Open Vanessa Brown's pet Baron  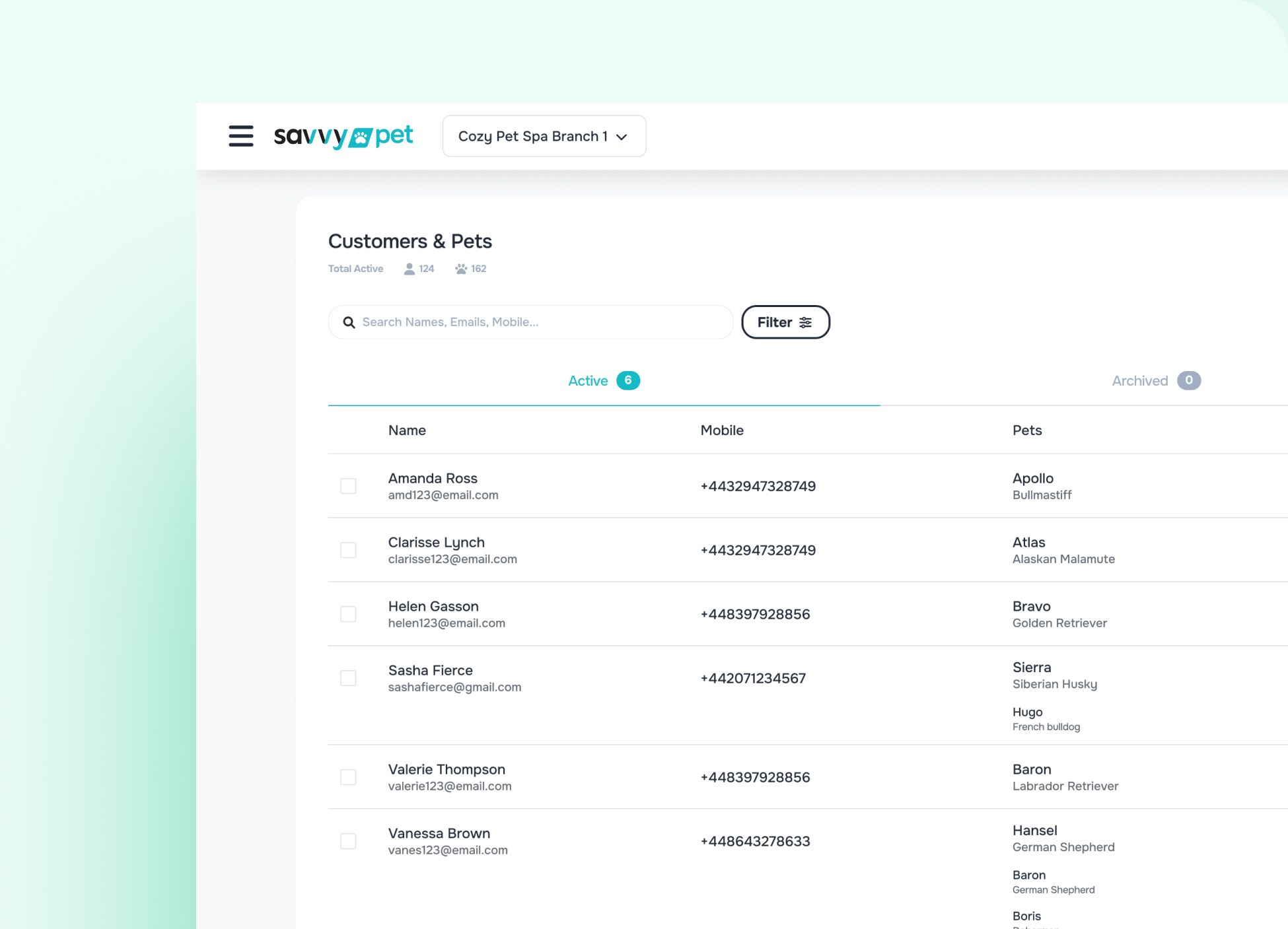click(x=1054, y=882)
